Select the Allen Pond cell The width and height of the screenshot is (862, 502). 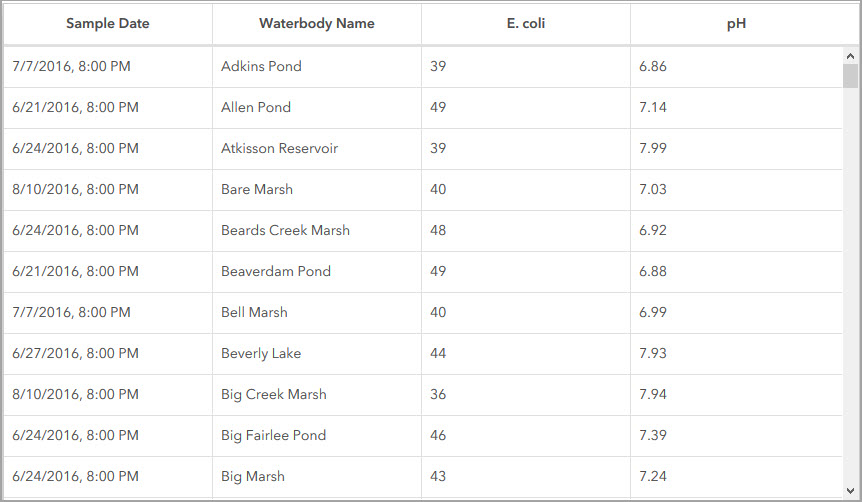pyautogui.click(x=257, y=108)
